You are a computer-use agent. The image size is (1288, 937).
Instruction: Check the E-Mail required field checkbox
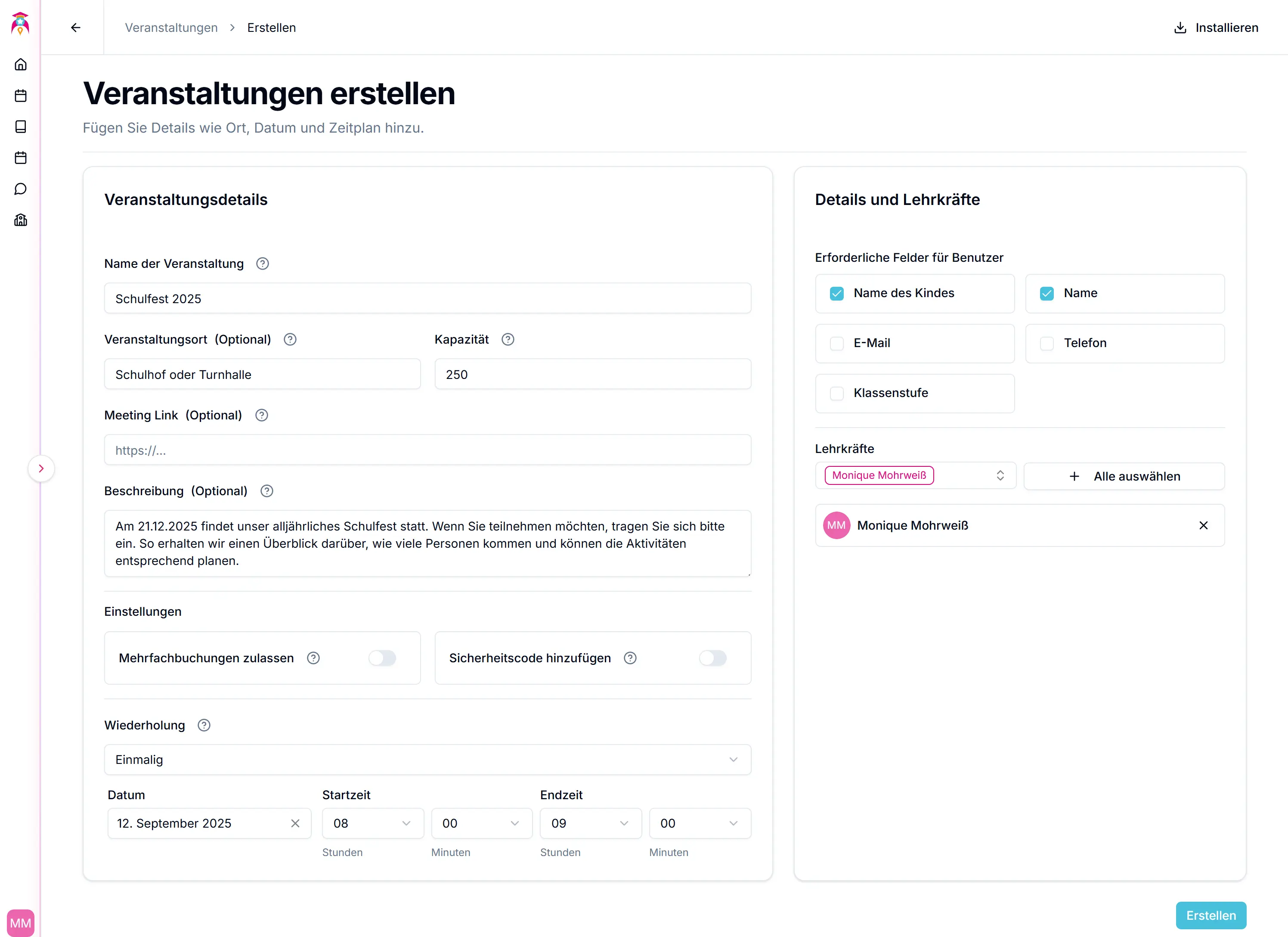836,343
